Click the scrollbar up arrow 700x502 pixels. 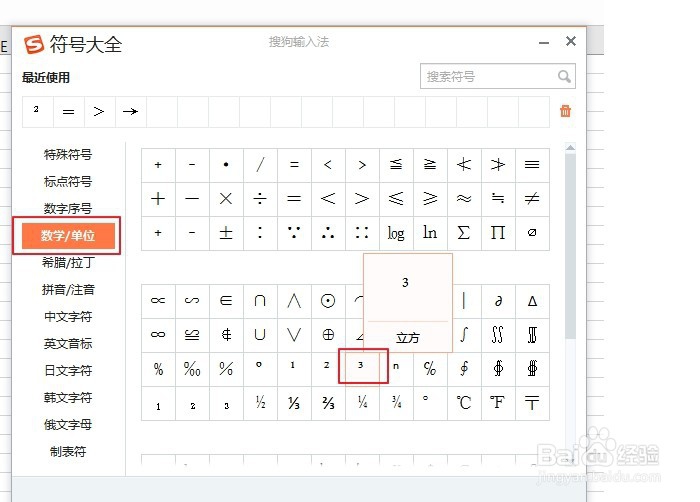(x=570, y=147)
